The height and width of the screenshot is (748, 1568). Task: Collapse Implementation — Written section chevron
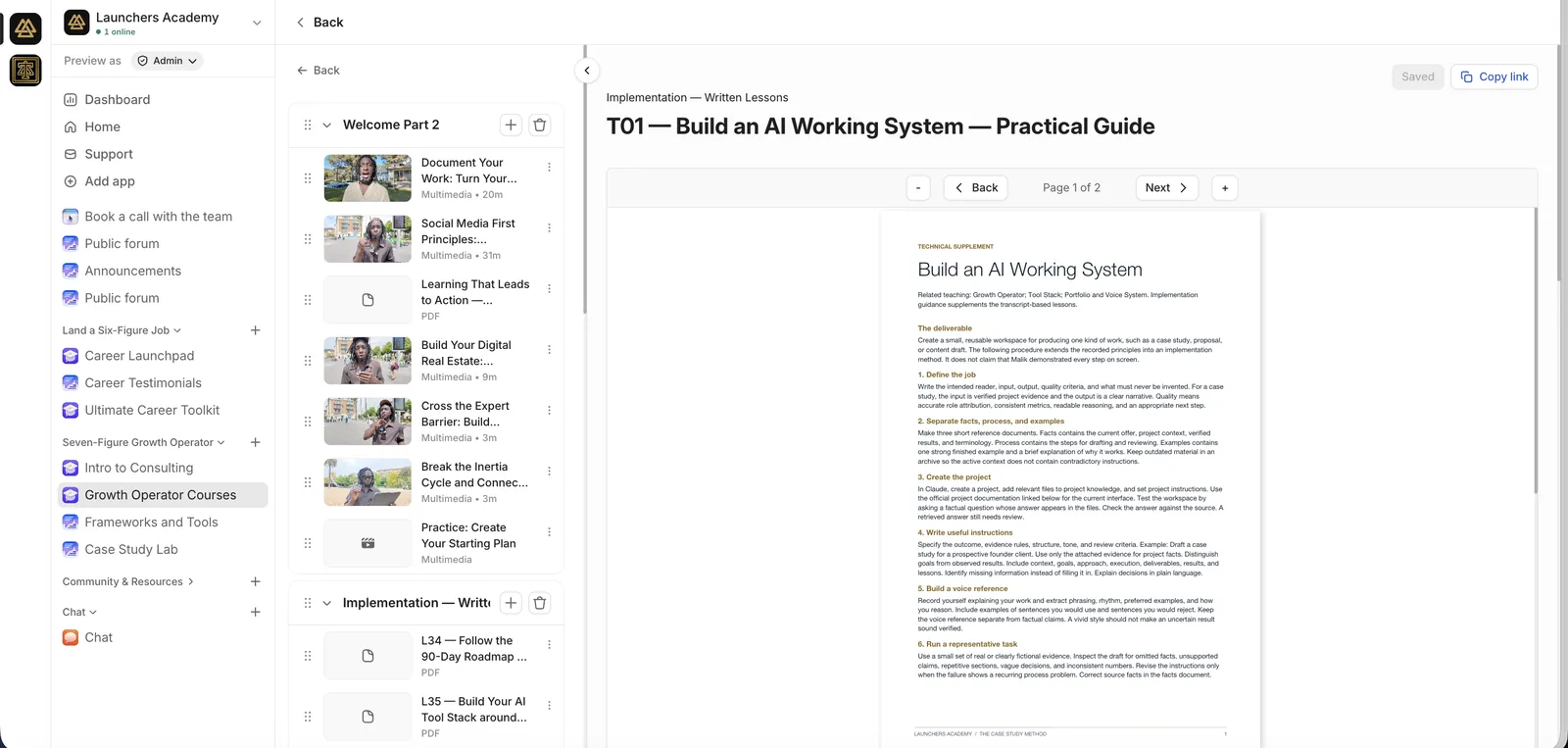tap(327, 604)
